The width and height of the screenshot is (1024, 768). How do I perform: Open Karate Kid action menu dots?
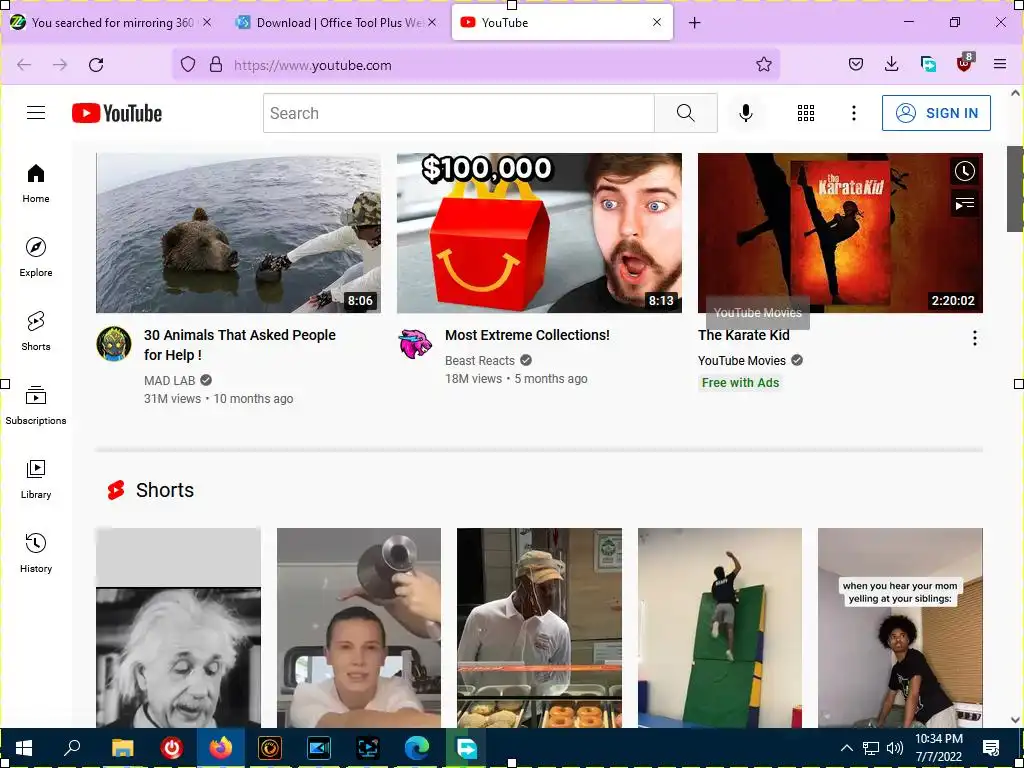coord(974,338)
